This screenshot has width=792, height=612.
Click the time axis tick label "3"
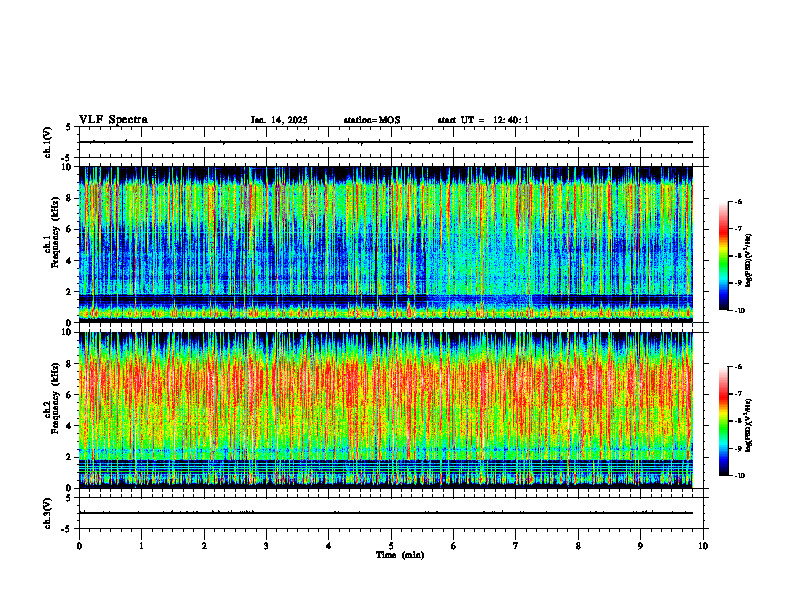[x=266, y=546]
